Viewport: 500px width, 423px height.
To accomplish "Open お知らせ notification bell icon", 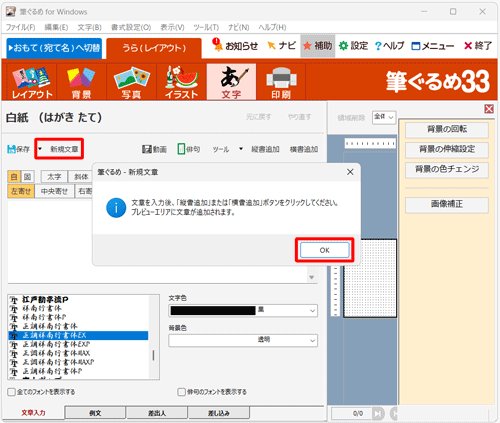I will click(217, 45).
